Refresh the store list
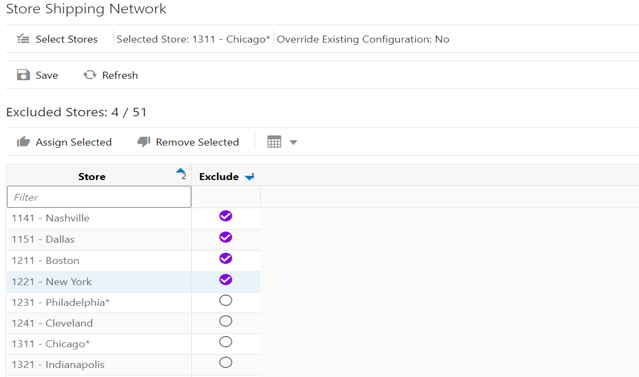The height and width of the screenshot is (377, 639). pos(111,75)
